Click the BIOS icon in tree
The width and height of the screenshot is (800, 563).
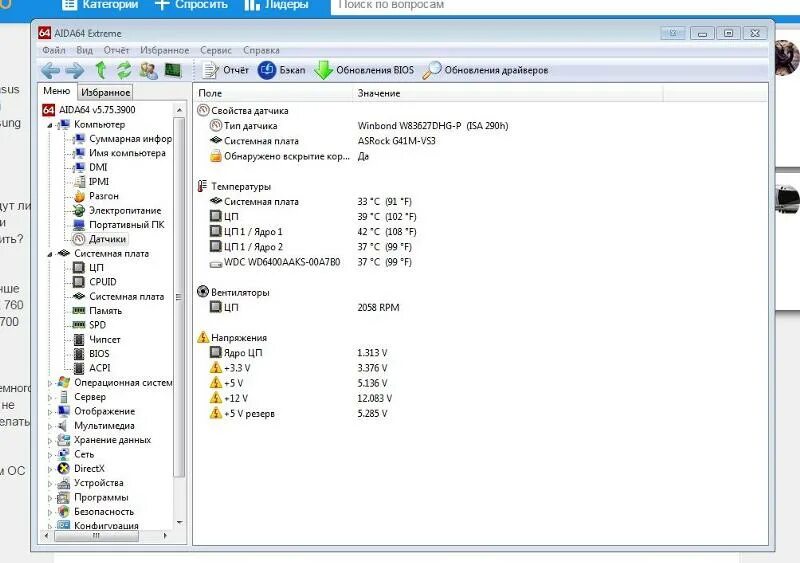click(x=79, y=354)
